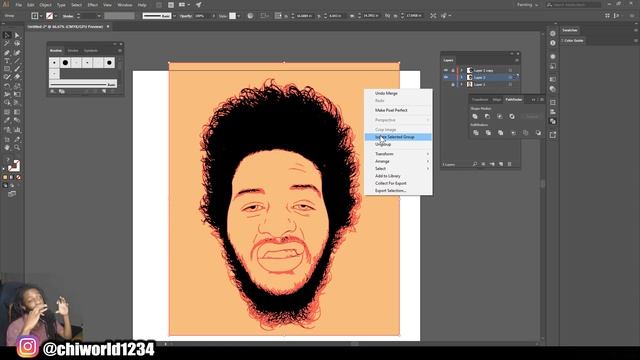Open Recolor Artwork from control bar
This screenshot has height=360, width=640.
tap(250, 16)
